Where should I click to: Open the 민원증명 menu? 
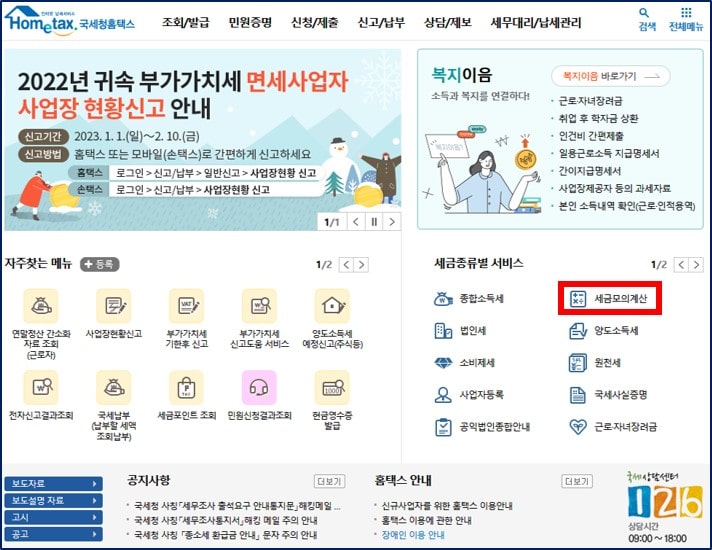tap(250, 22)
